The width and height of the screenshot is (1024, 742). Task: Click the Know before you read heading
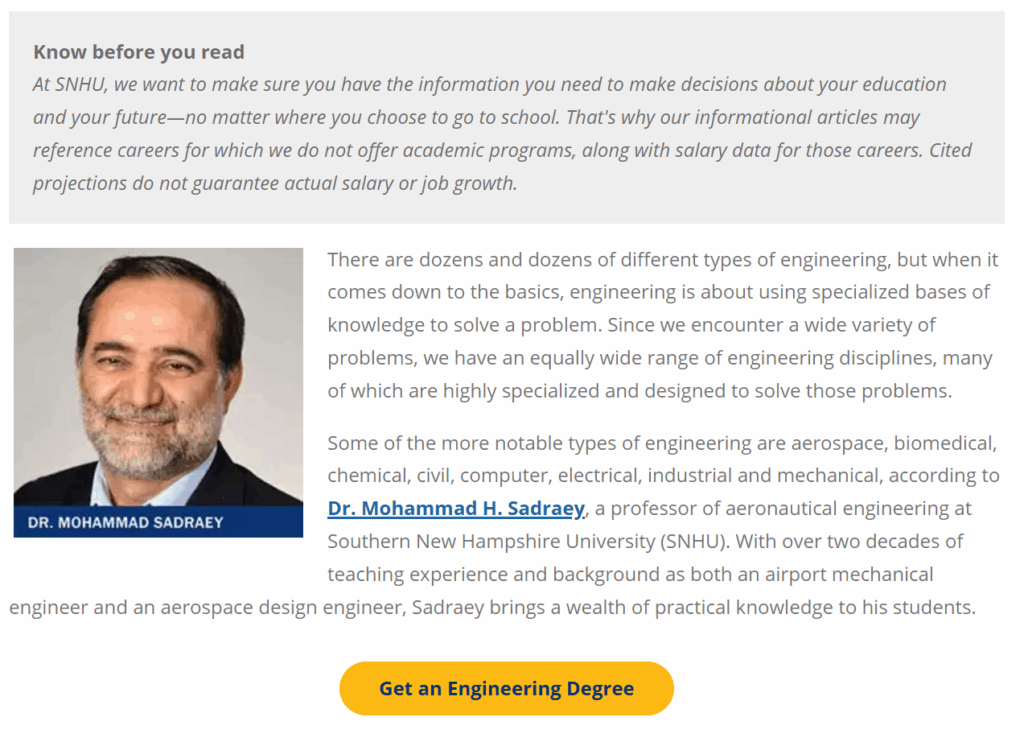point(138,52)
